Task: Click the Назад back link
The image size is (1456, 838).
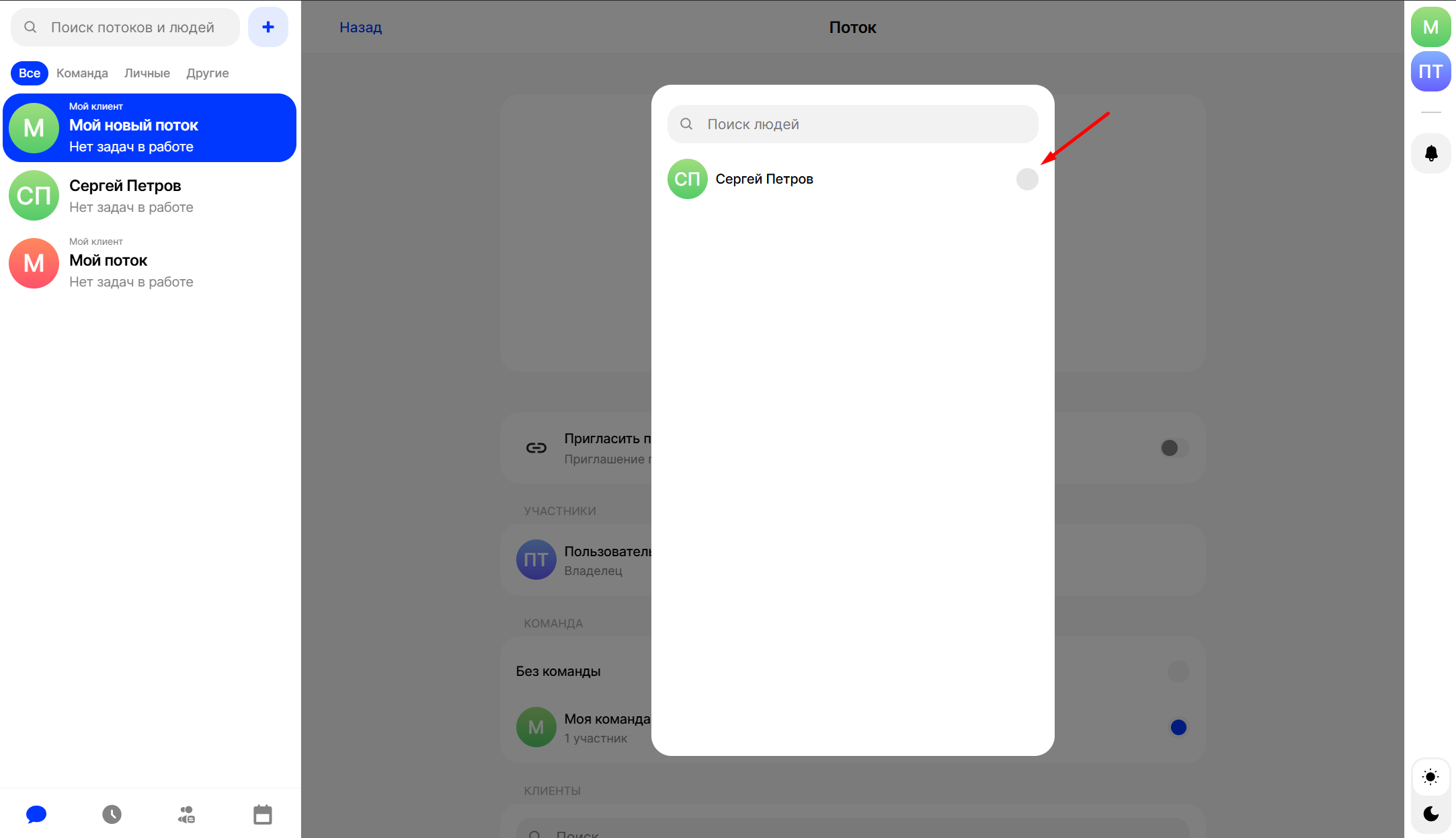Action: pos(360,27)
